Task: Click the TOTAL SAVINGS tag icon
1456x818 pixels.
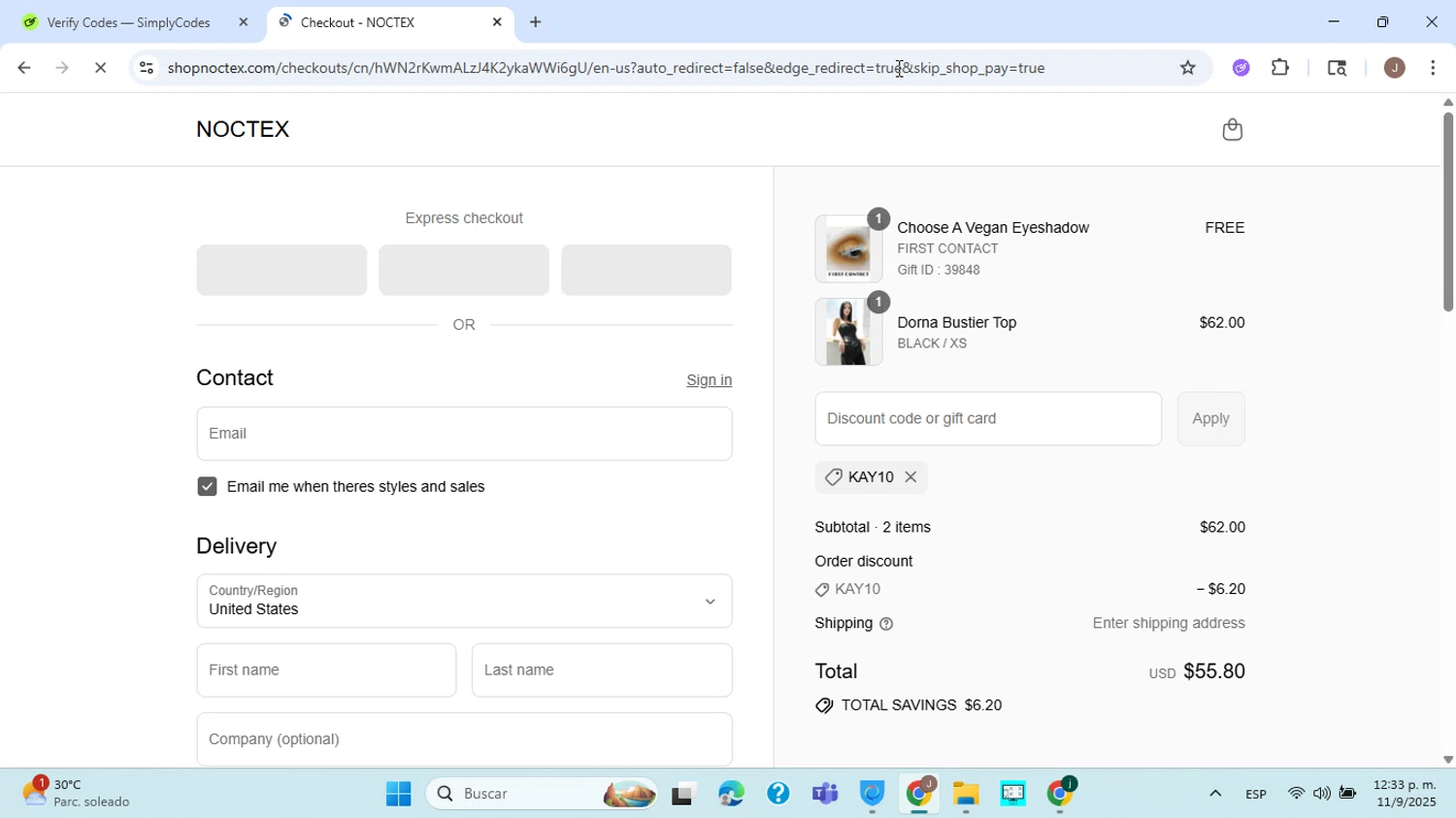Action: pyautogui.click(x=824, y=706)
